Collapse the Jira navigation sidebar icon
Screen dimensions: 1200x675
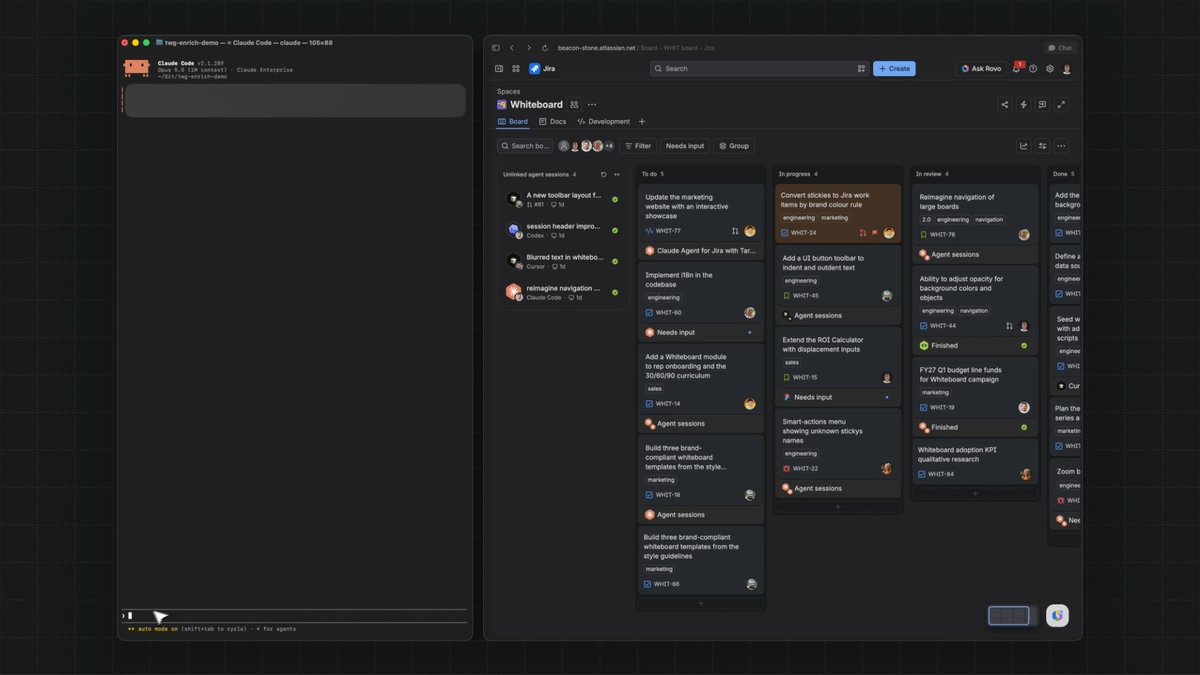coord(499,69)
